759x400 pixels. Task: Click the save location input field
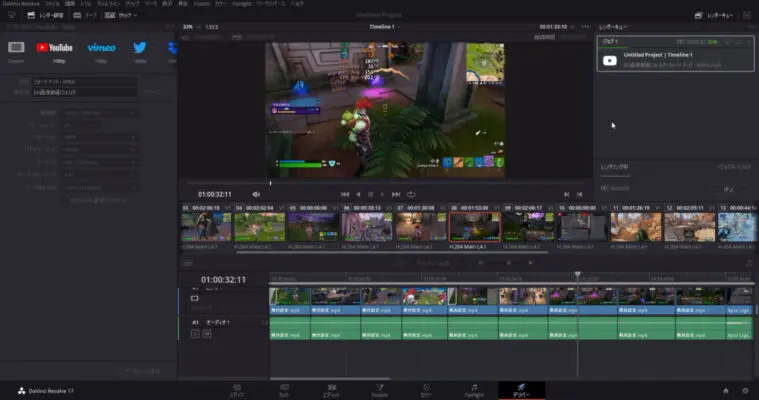coord(84,92)
